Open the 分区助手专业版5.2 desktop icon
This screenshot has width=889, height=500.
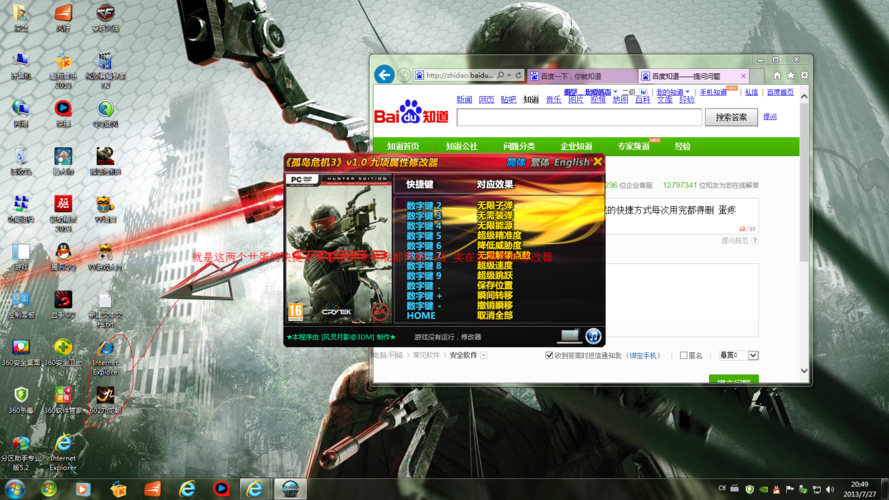pyautogui.click(x=21, y=454)
